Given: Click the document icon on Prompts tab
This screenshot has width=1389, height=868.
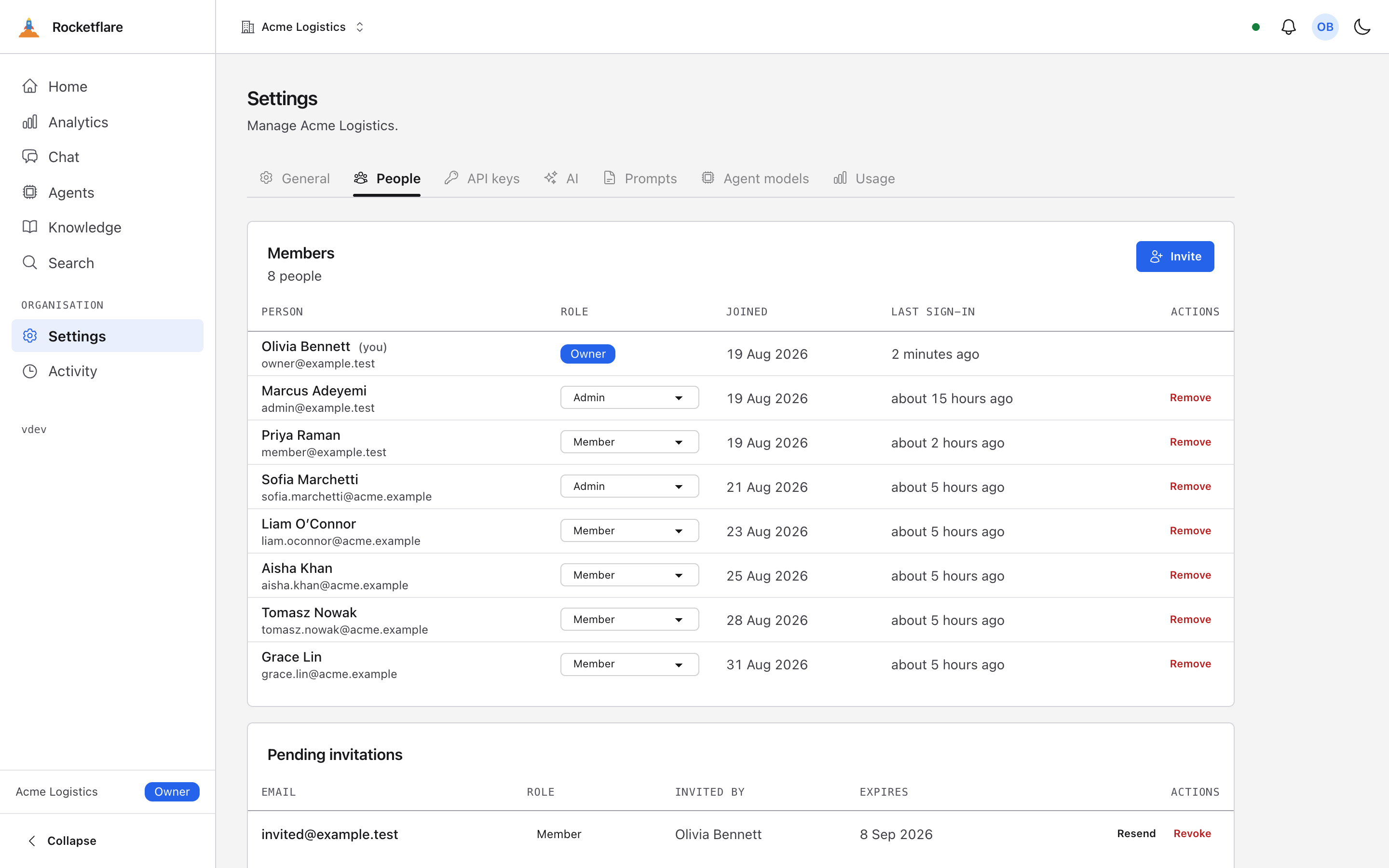Looking at the screenshot, I should click(610, 178).
